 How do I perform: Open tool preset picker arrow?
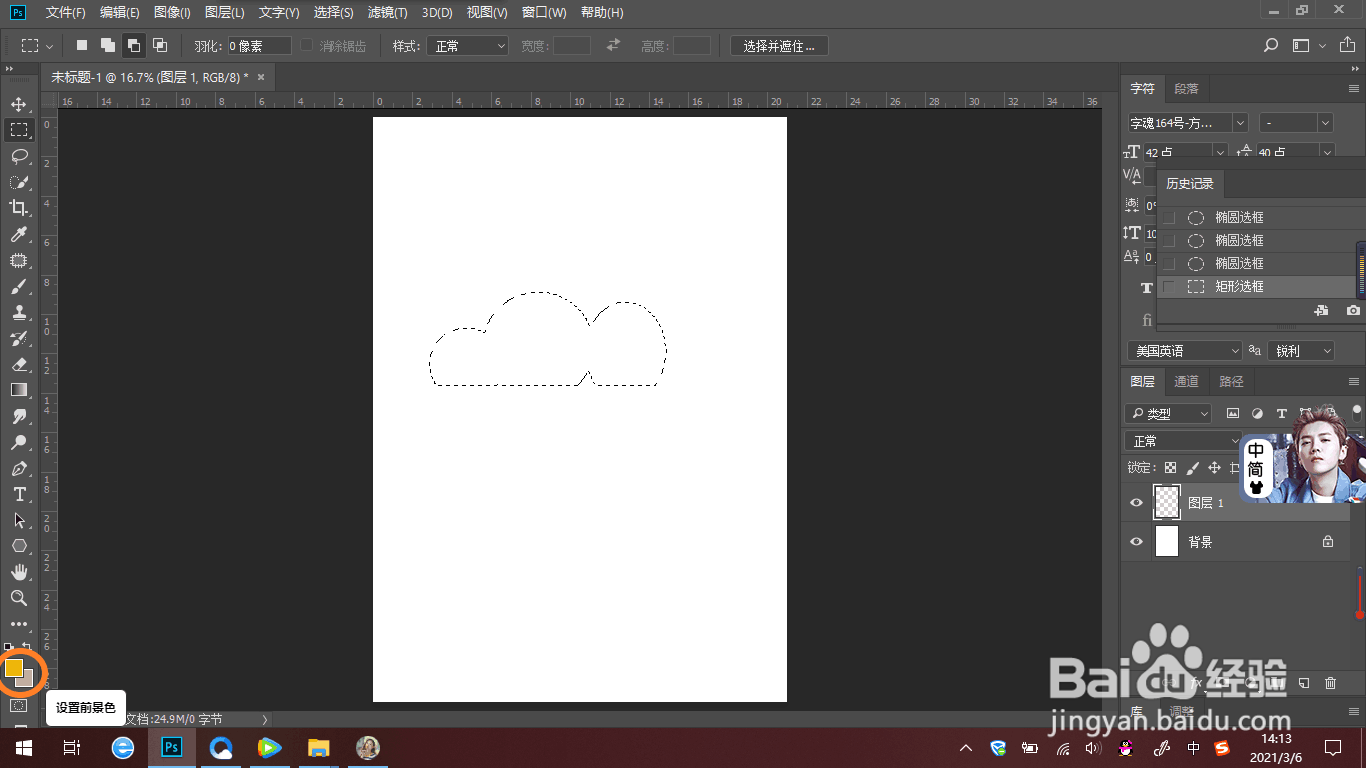pos(50,46)
